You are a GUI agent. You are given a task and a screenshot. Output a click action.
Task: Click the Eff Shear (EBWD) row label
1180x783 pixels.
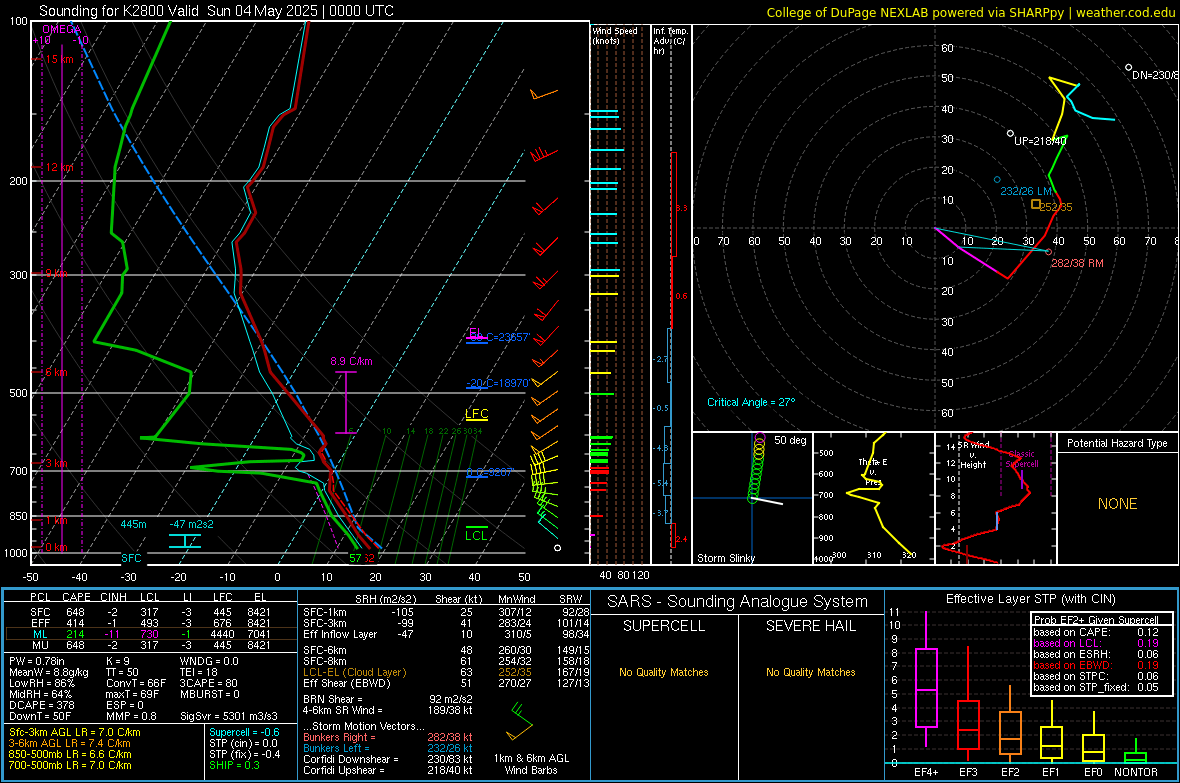347,684
